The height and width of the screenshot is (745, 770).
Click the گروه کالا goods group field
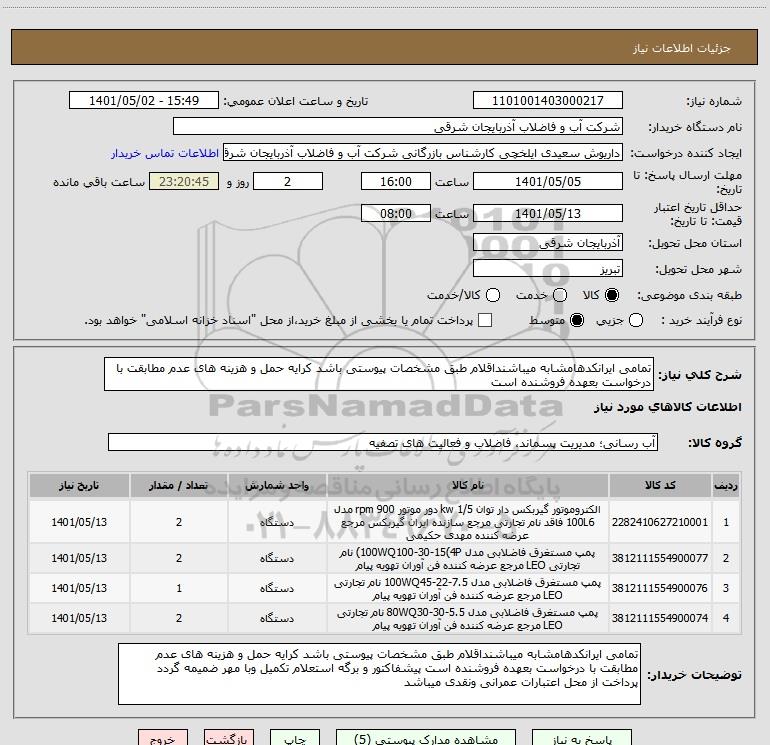pos(383,442)
